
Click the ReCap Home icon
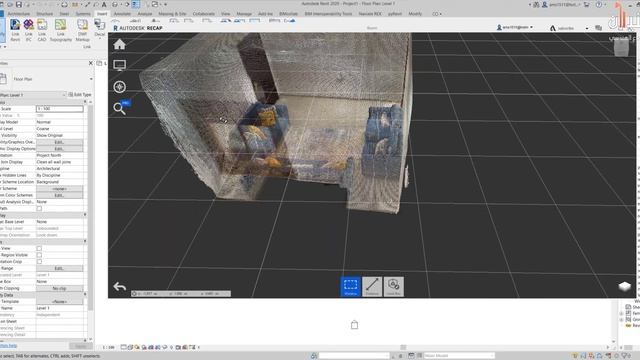pyautogui.click(x=119, y=44)
